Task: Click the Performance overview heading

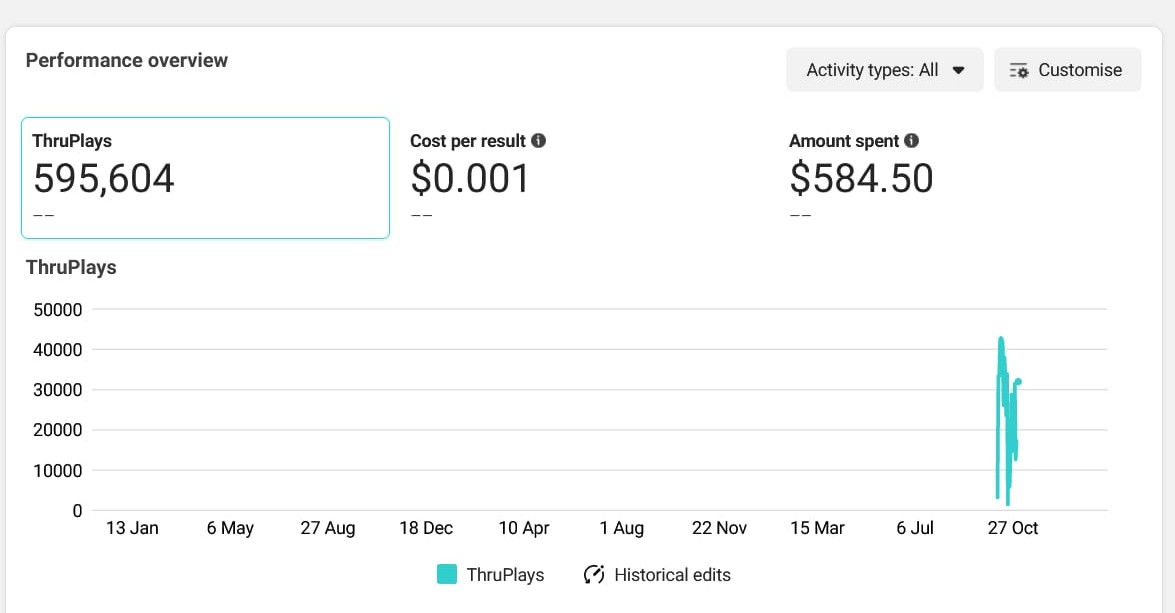Action: tap(127, 60)
